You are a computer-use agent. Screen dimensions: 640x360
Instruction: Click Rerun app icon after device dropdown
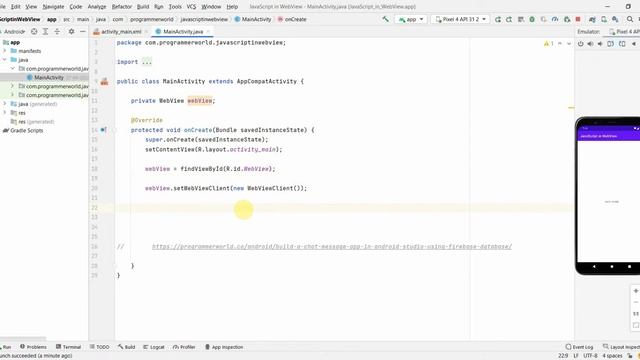498,19
